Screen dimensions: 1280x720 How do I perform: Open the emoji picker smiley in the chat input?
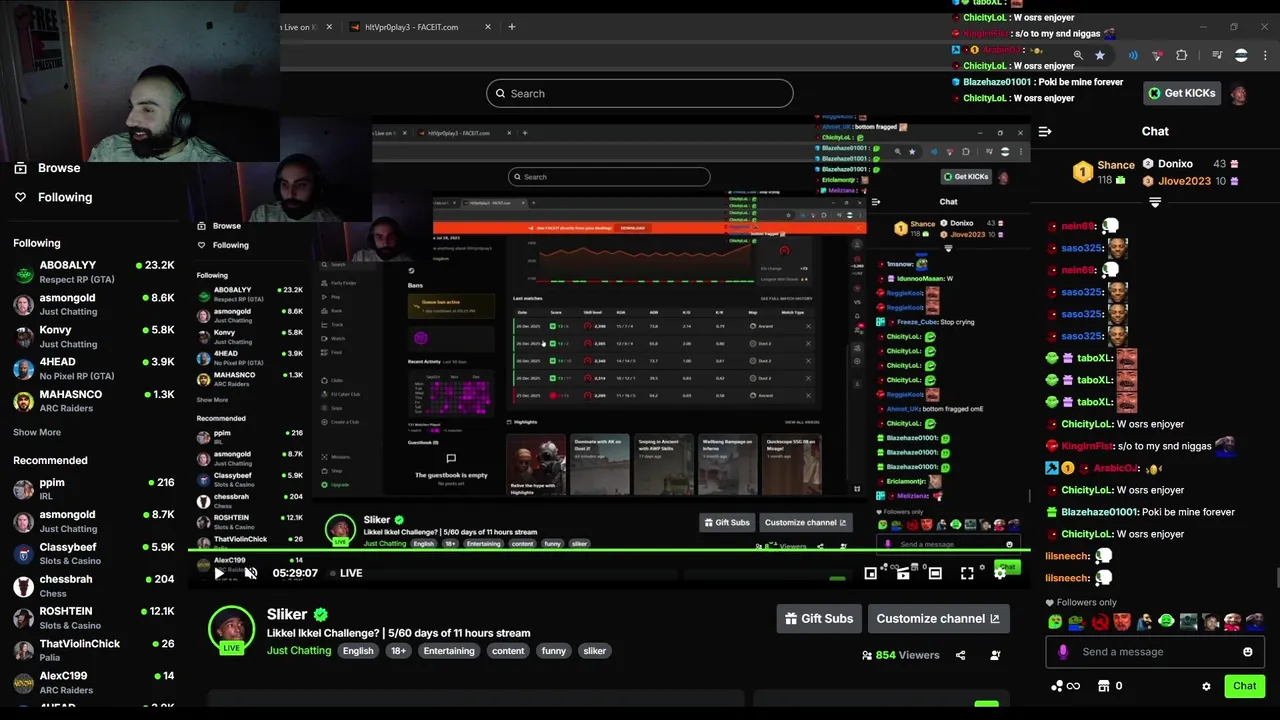(1248, 652)
